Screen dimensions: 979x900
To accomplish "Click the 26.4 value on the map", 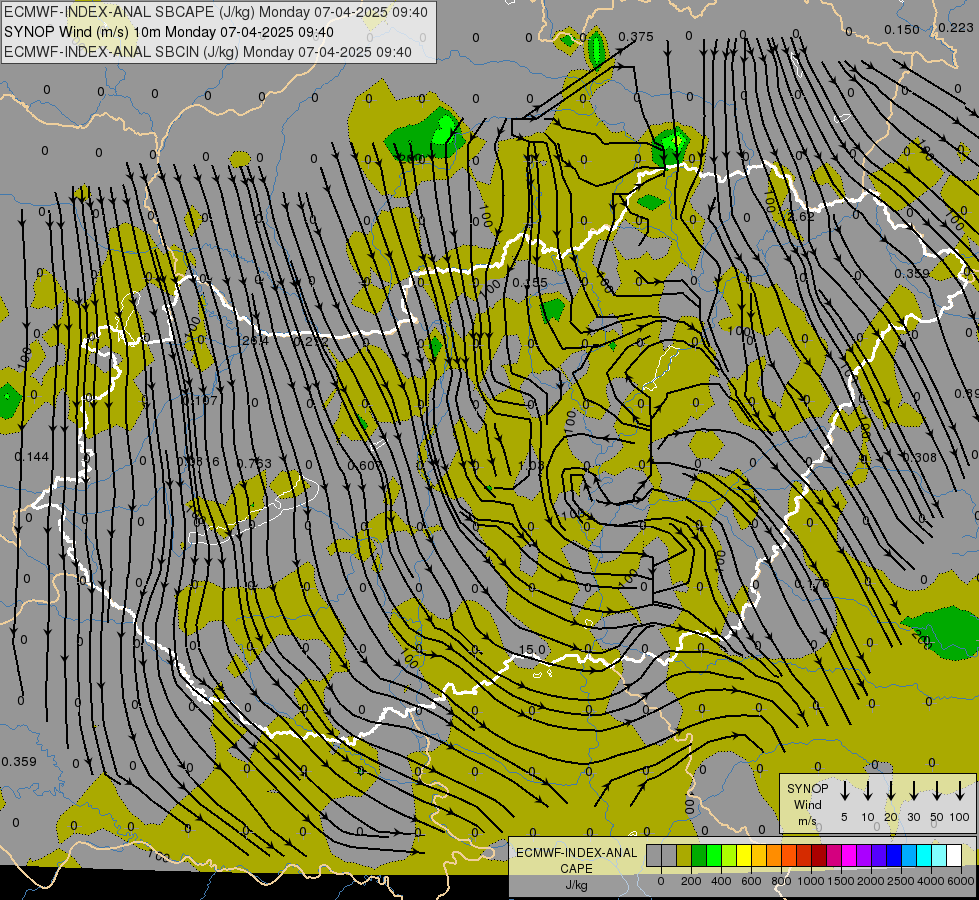I will (255, 341).
